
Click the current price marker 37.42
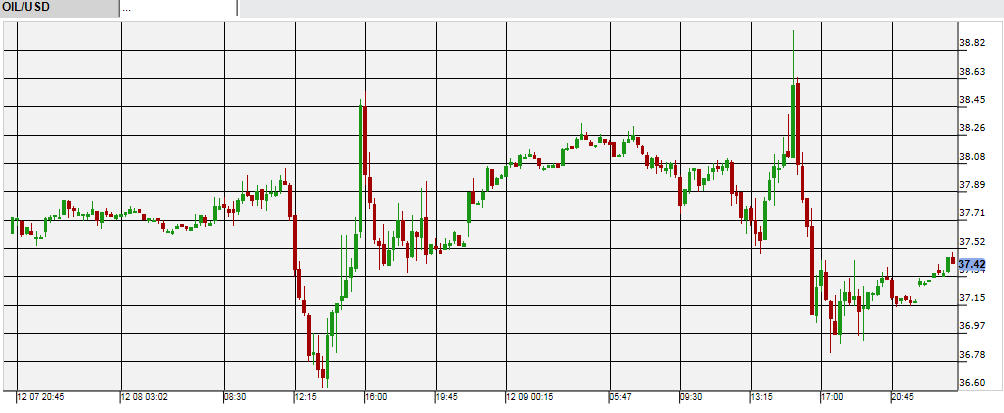tap(971, 264)
